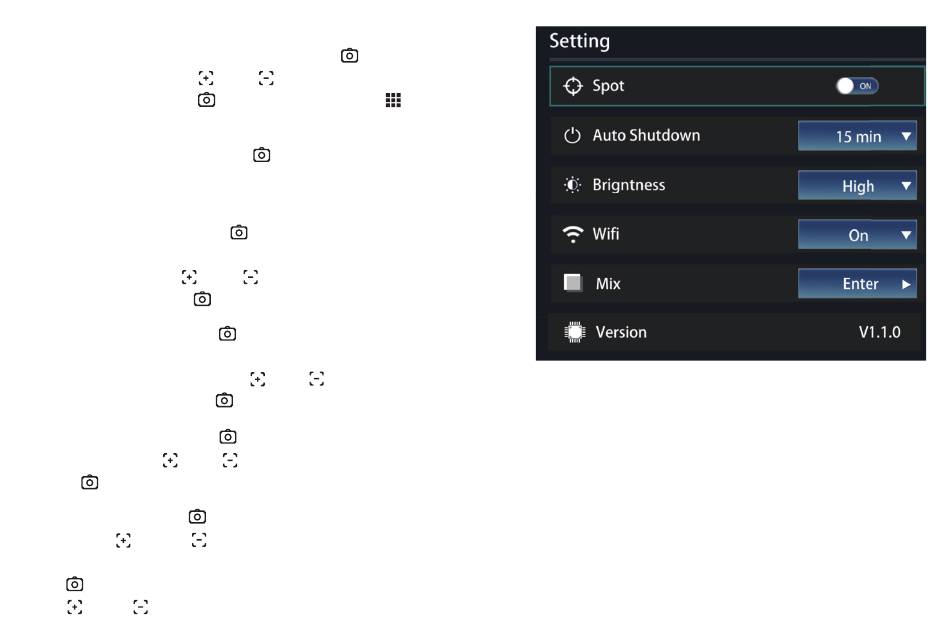950x638 pixels.
Task: Expand the Brightness High dropdown
Action: click(x=857, y=185)
